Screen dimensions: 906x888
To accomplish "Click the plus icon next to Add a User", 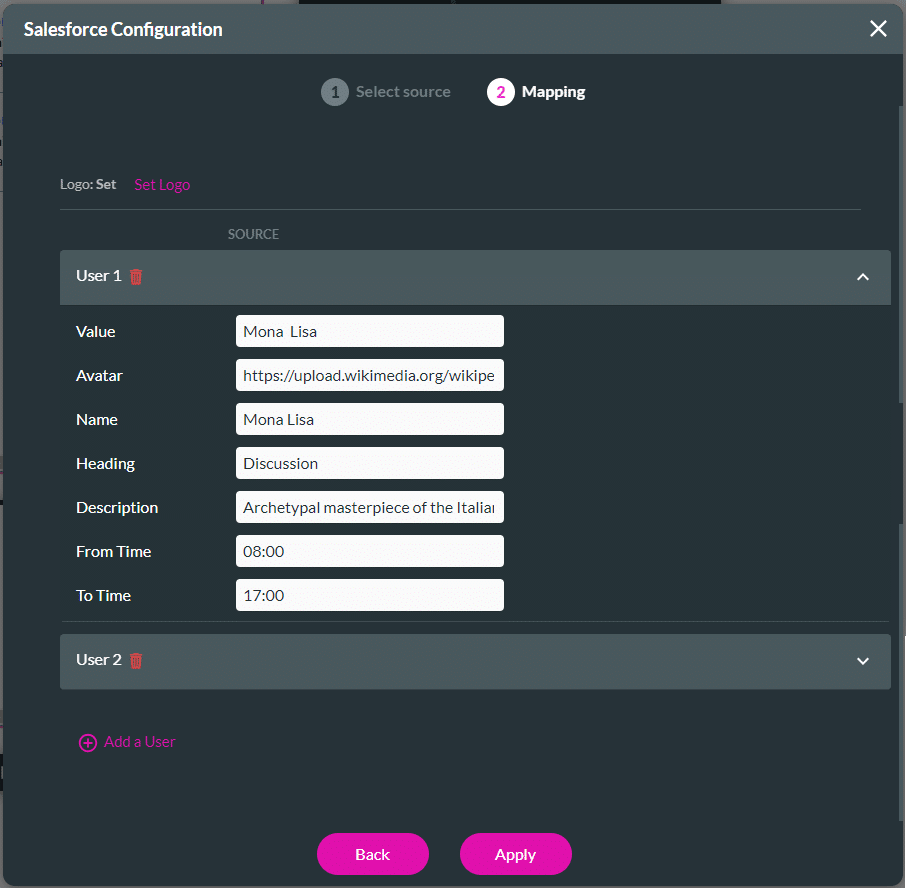I will click(88, 742).
